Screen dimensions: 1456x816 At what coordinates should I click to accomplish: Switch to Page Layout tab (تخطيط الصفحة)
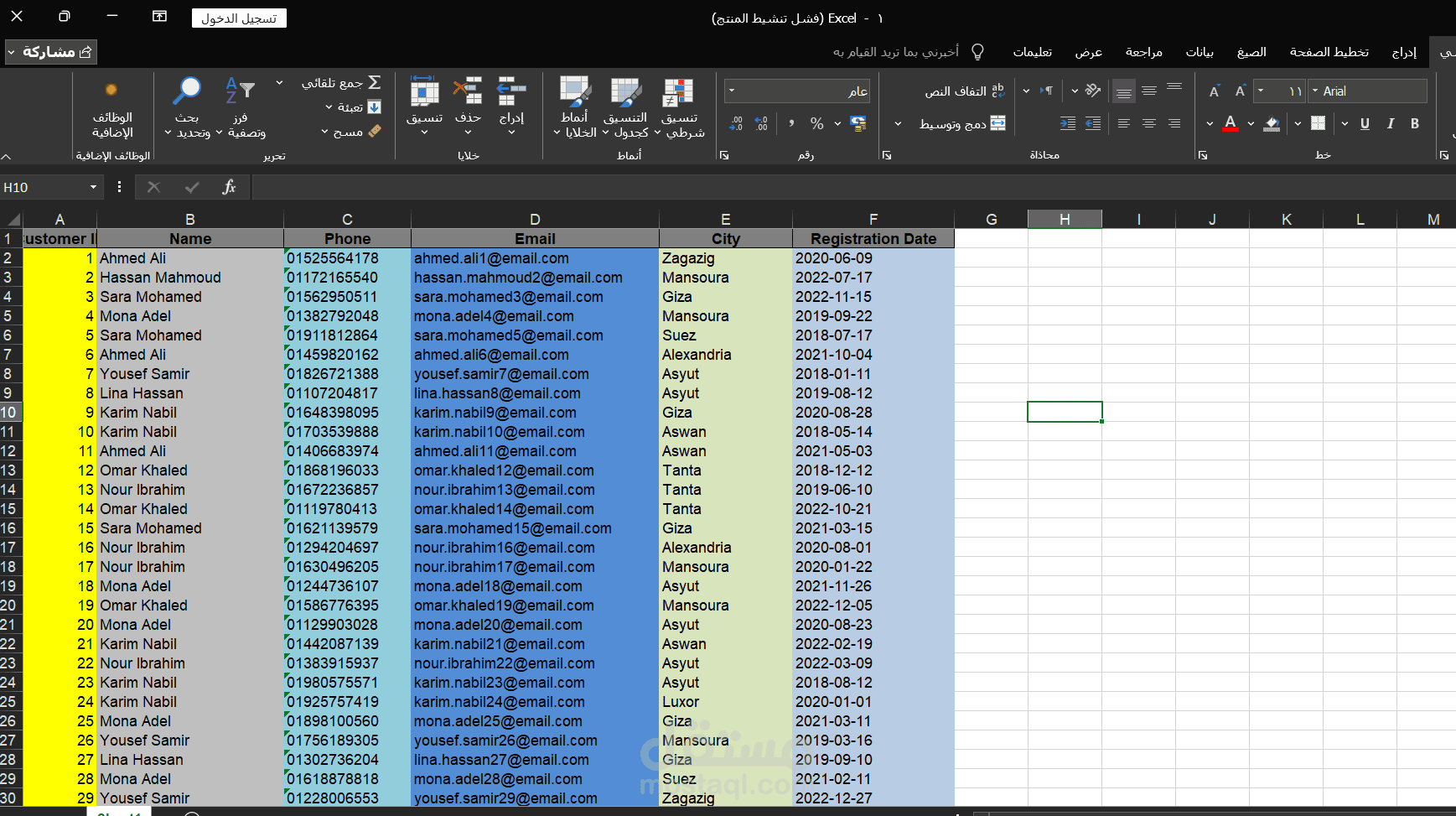1329,52
